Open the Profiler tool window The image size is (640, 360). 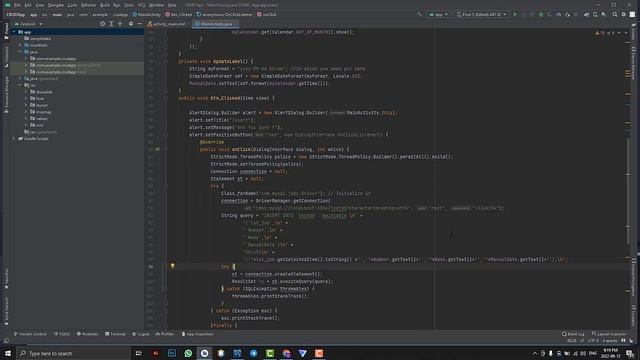[x=164, y=334]
